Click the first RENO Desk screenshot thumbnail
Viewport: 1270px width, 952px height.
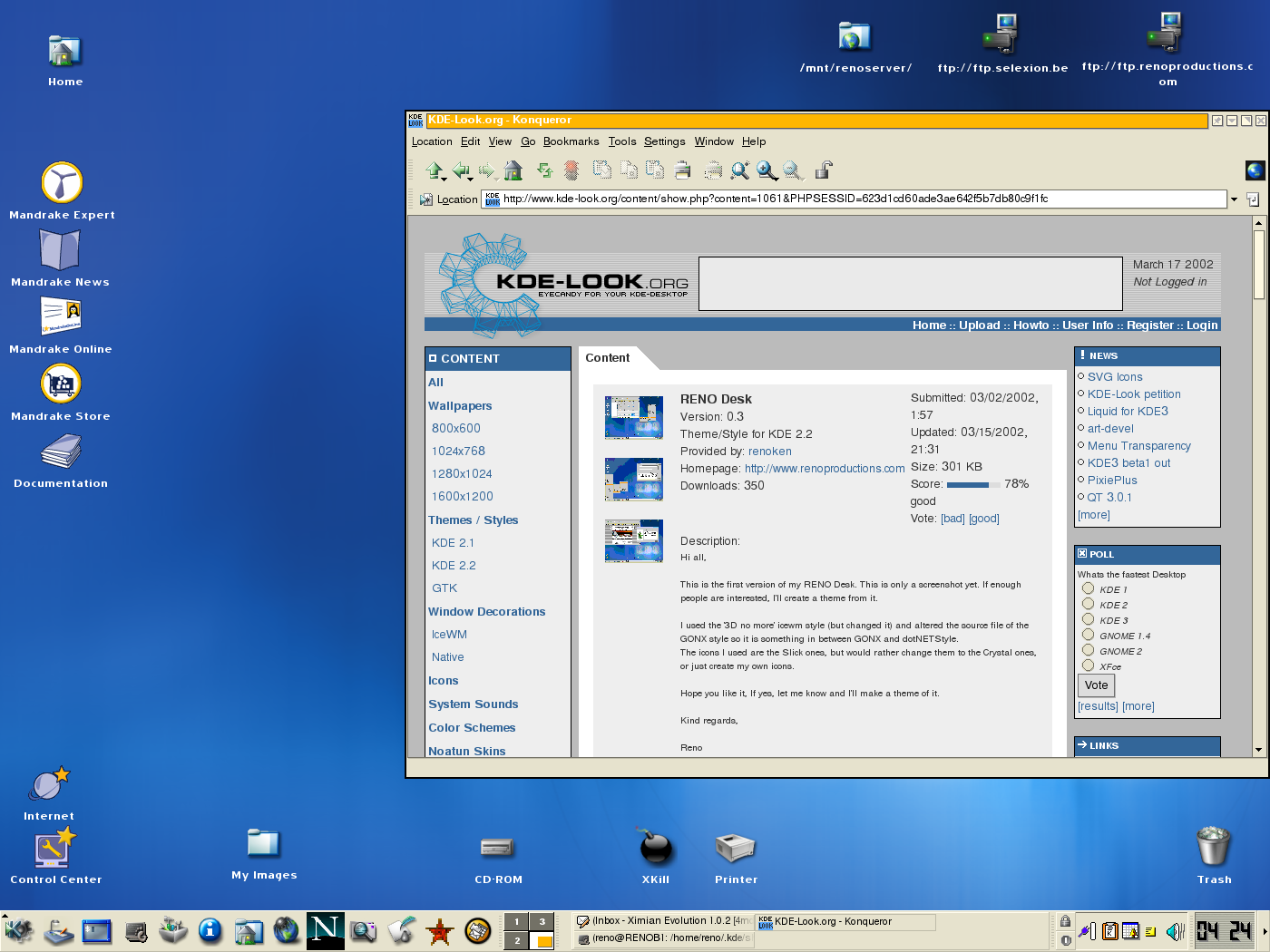click(x=633, y=417)
